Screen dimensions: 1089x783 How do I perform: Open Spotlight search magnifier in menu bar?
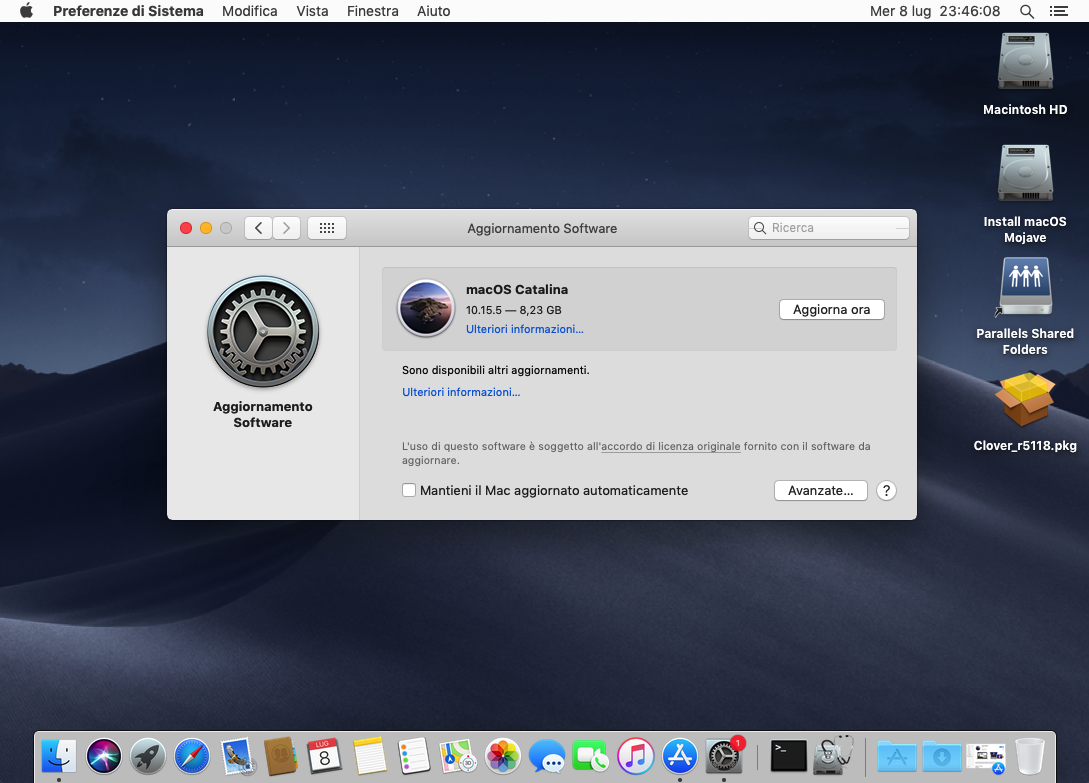tap(1026, 11)
